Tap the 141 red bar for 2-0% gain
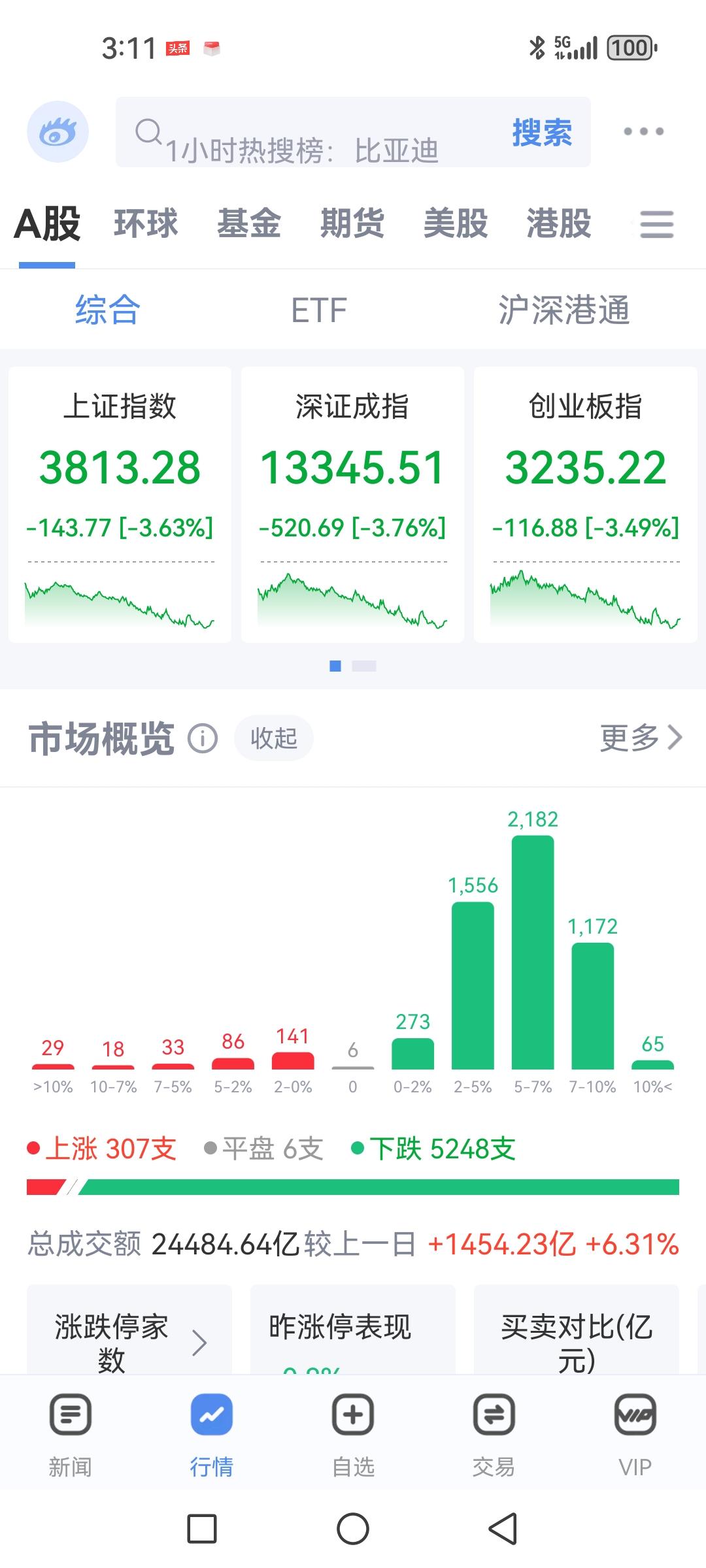The height and width of the screenshot is (1568, 706). coord(293,1061)
